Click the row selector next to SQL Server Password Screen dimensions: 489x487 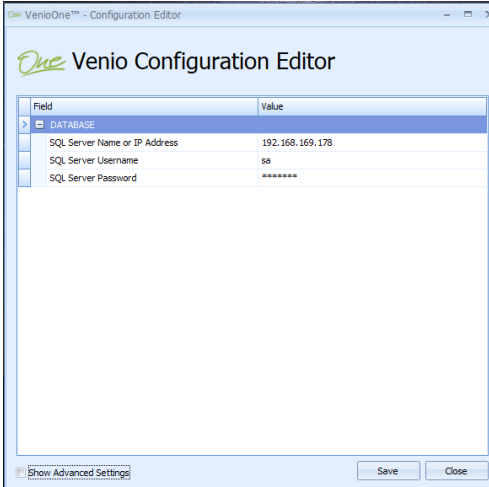[24, 178]
